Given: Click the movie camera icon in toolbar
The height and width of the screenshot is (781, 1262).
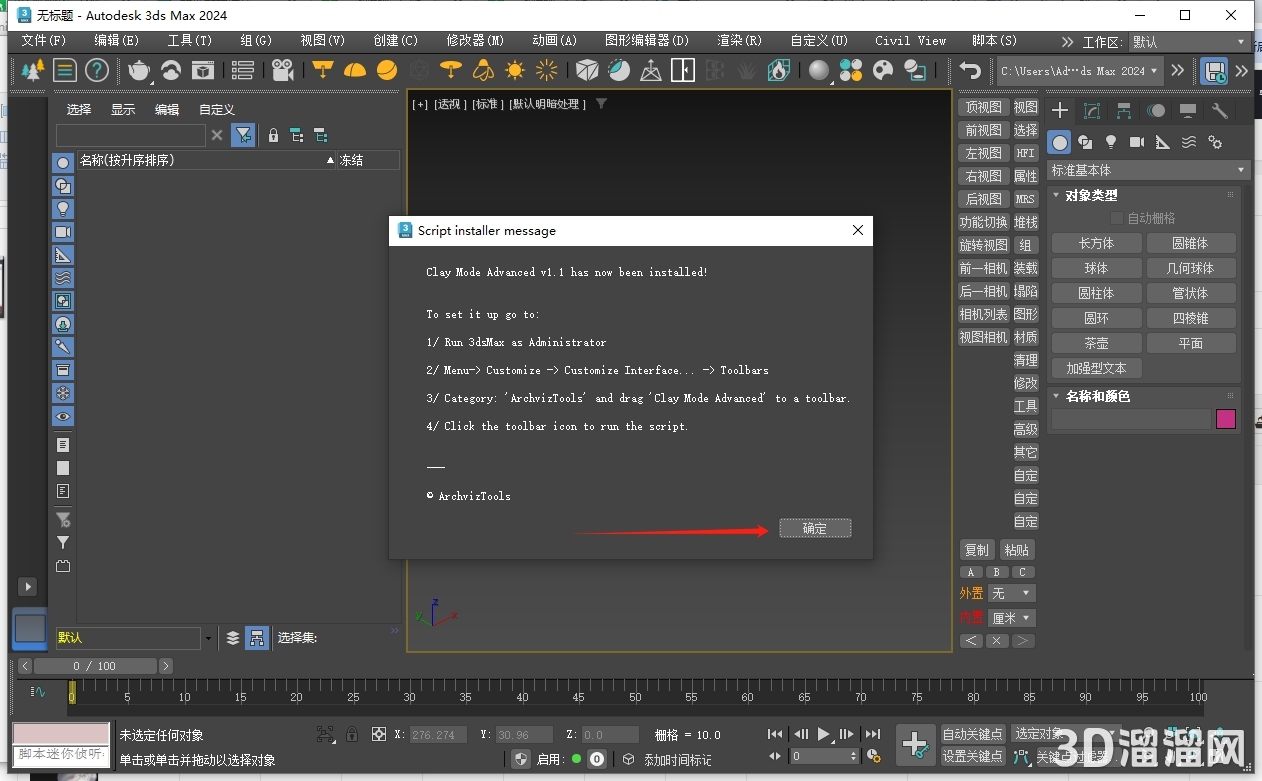Looking at the screenshot, I should [x=283, y=70].
